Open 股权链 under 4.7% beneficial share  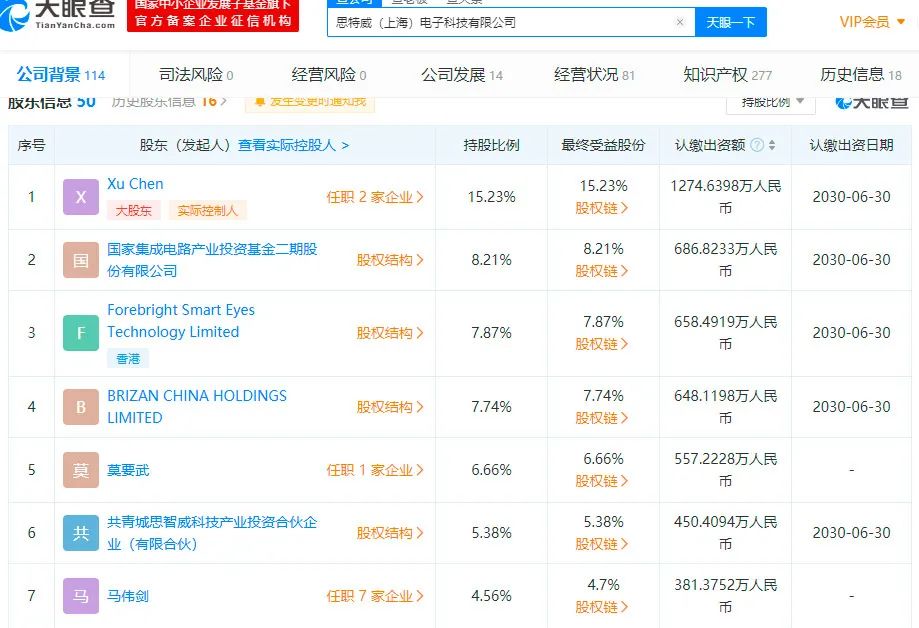pyautogui.click(x=602, y=607)
